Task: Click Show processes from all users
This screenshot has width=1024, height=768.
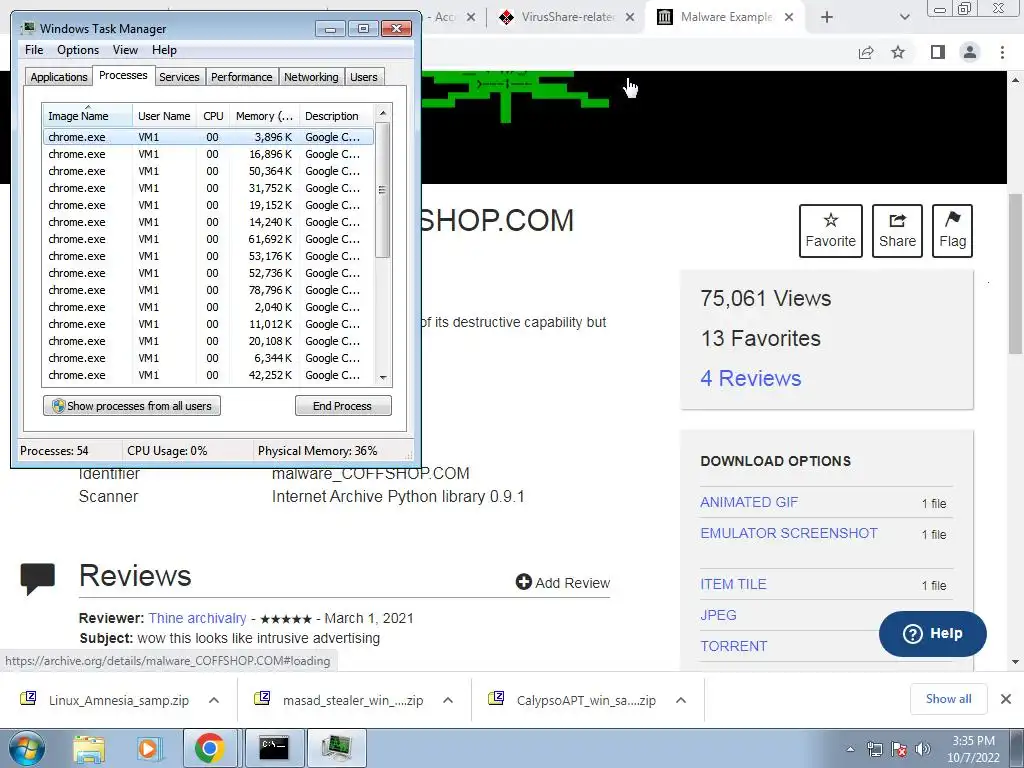Action: click(132, 406)
